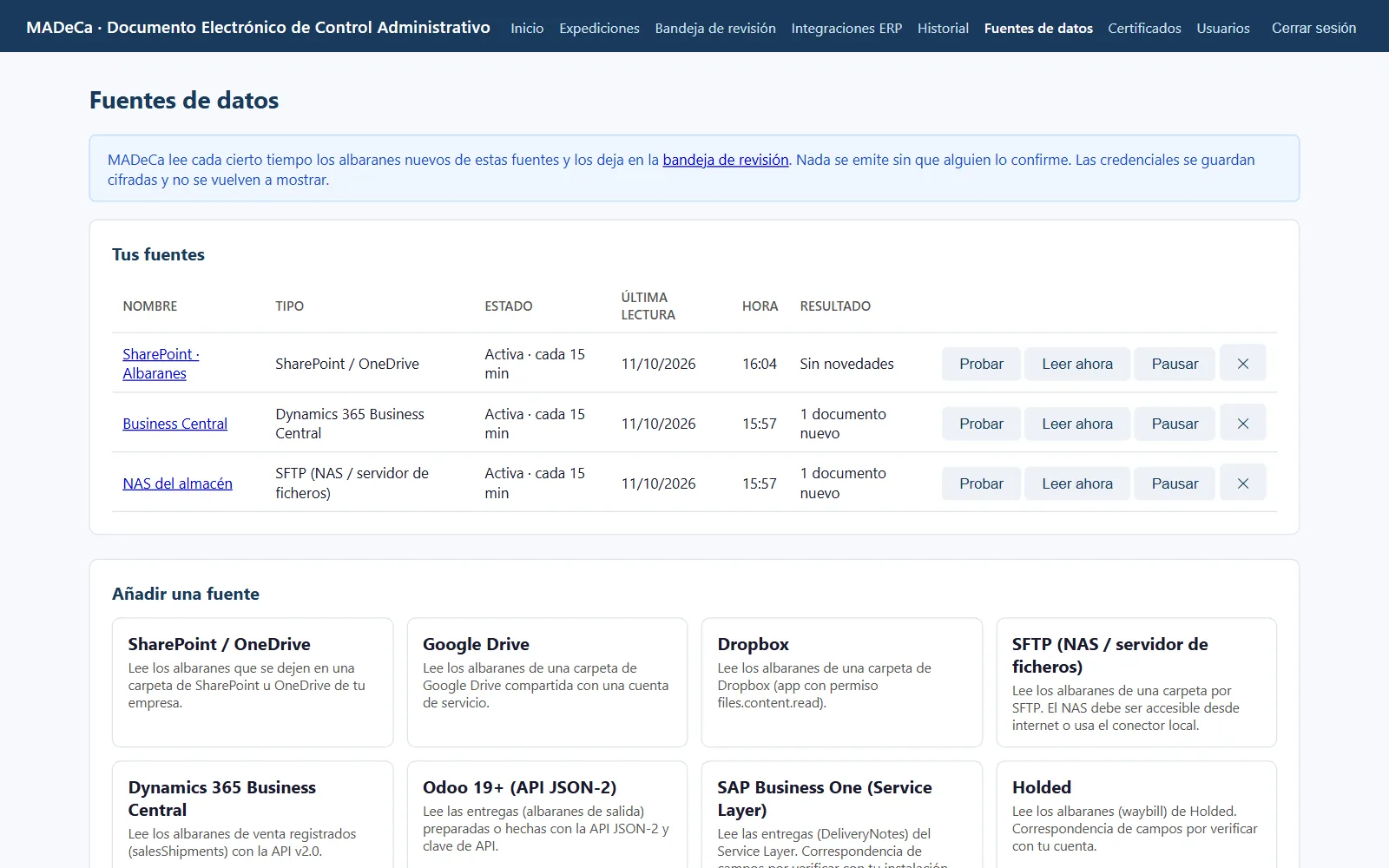Click the MADeCa application title
Viewport: 1389px width, 868px height.
click(x=258, y=27)
